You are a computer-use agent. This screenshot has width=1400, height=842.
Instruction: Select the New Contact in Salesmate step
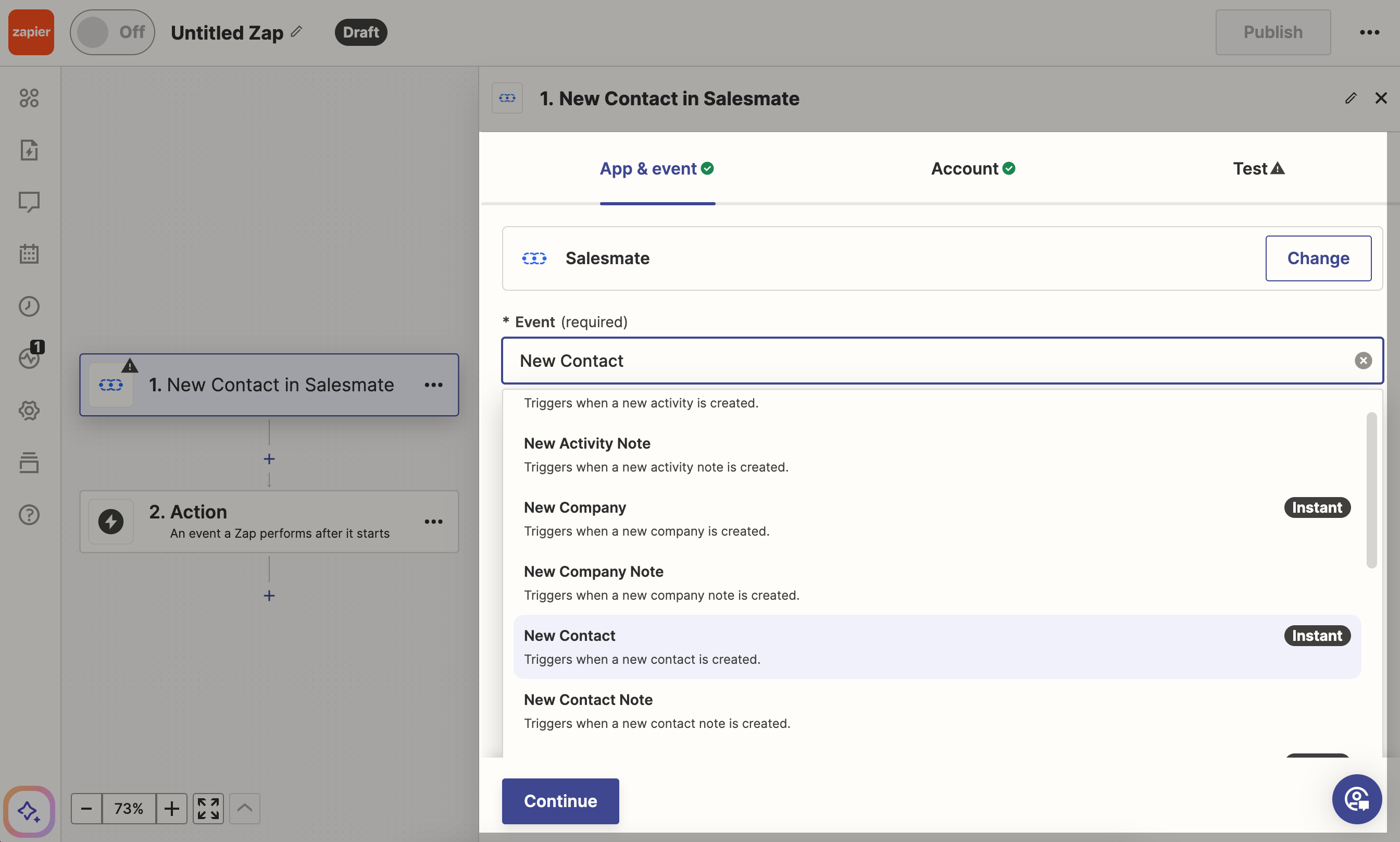269,385
